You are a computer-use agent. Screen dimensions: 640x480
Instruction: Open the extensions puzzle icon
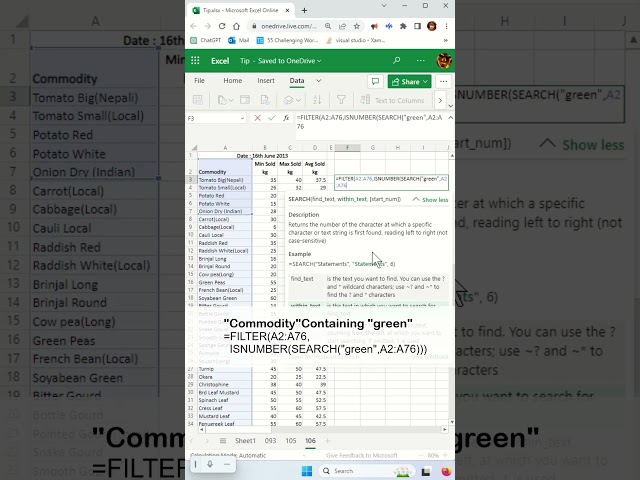coord(403,26)
